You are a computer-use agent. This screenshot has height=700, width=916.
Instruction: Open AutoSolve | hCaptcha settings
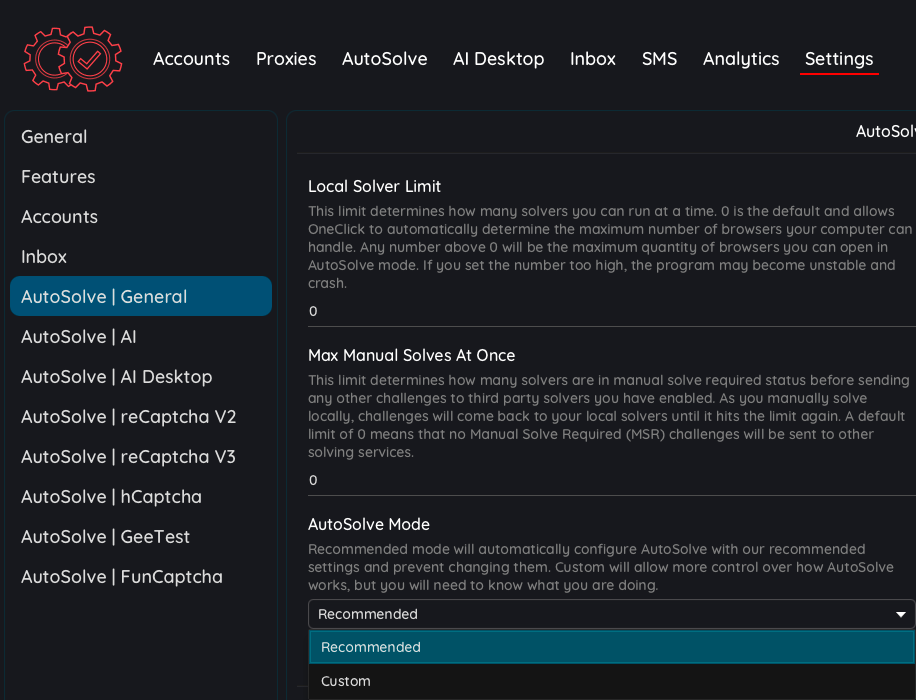tap(111, 497)
